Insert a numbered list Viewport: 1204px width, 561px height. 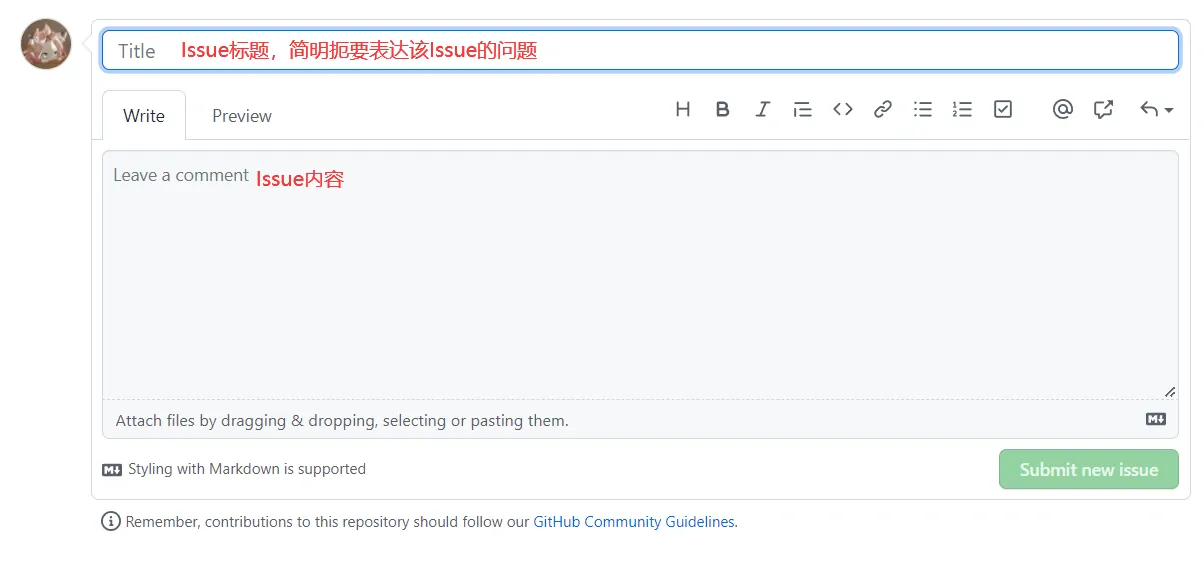[962, 110]
